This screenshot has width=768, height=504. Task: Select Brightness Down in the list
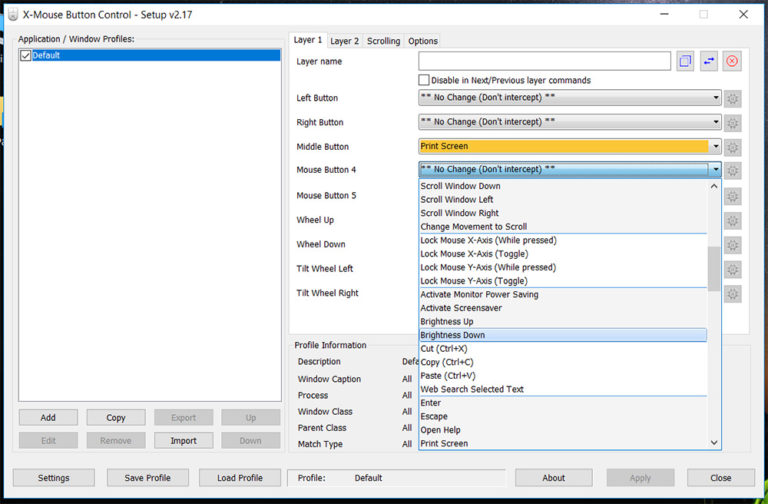click(563, 335)
